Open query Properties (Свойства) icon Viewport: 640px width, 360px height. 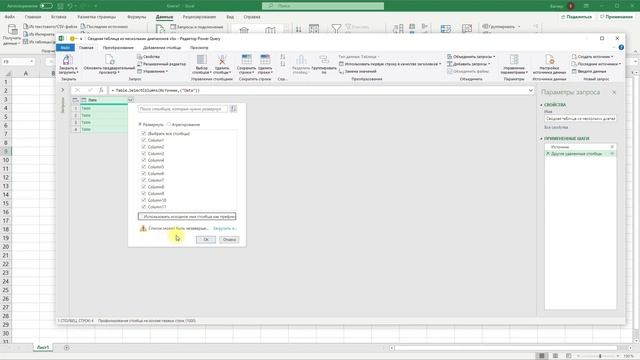click(140, 57)
